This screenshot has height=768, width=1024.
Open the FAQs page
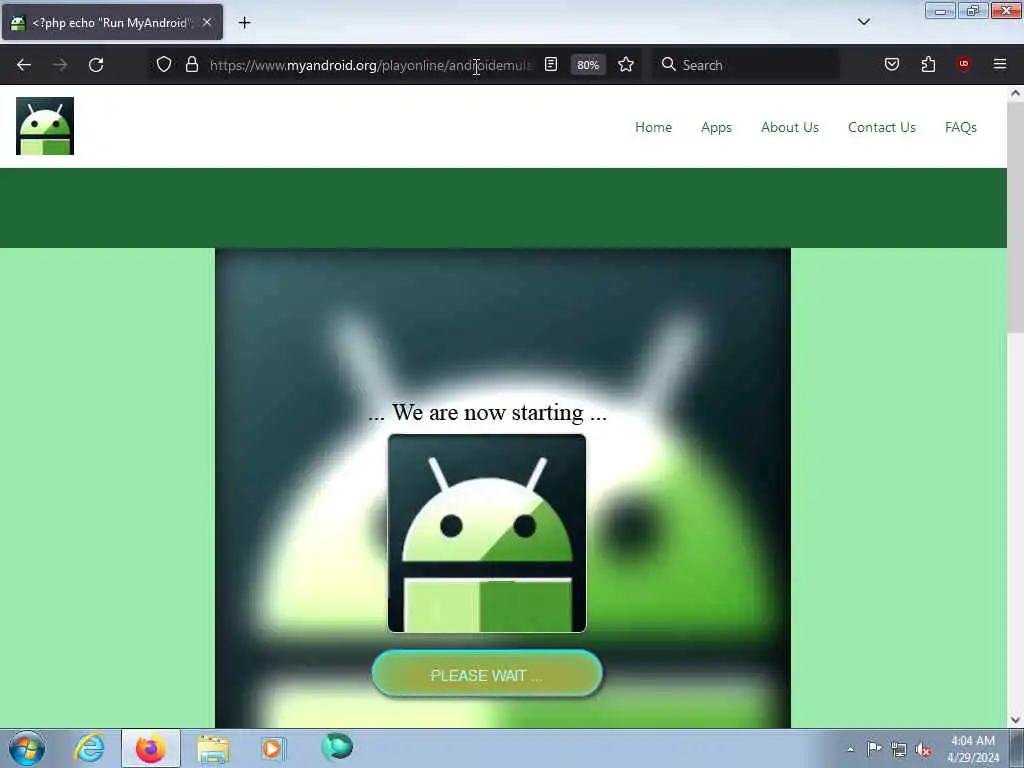point(960,127)
